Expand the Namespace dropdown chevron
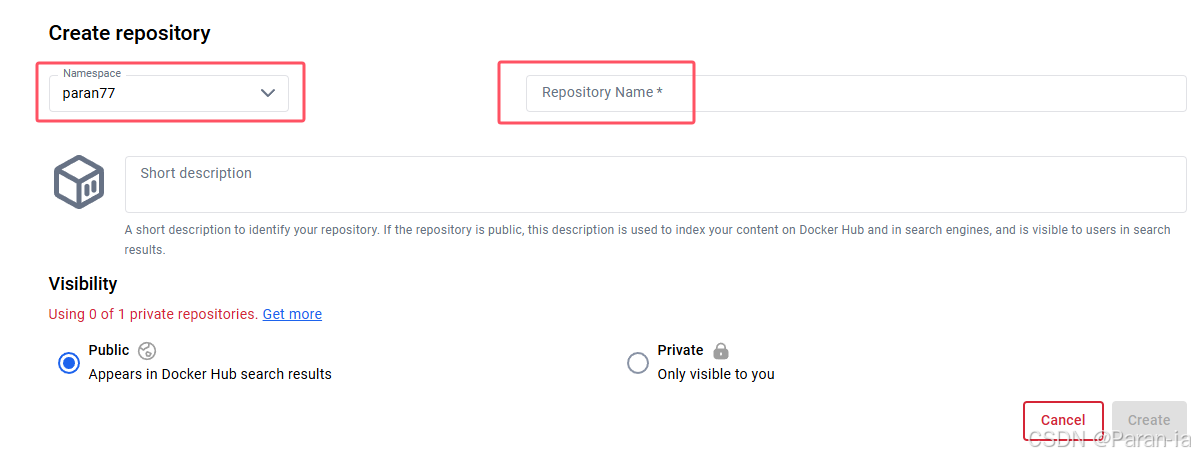 point(268,93)
